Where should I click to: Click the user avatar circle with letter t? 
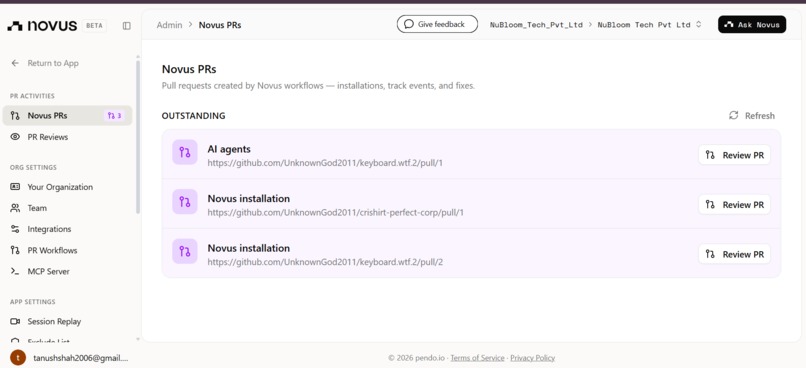18,358
